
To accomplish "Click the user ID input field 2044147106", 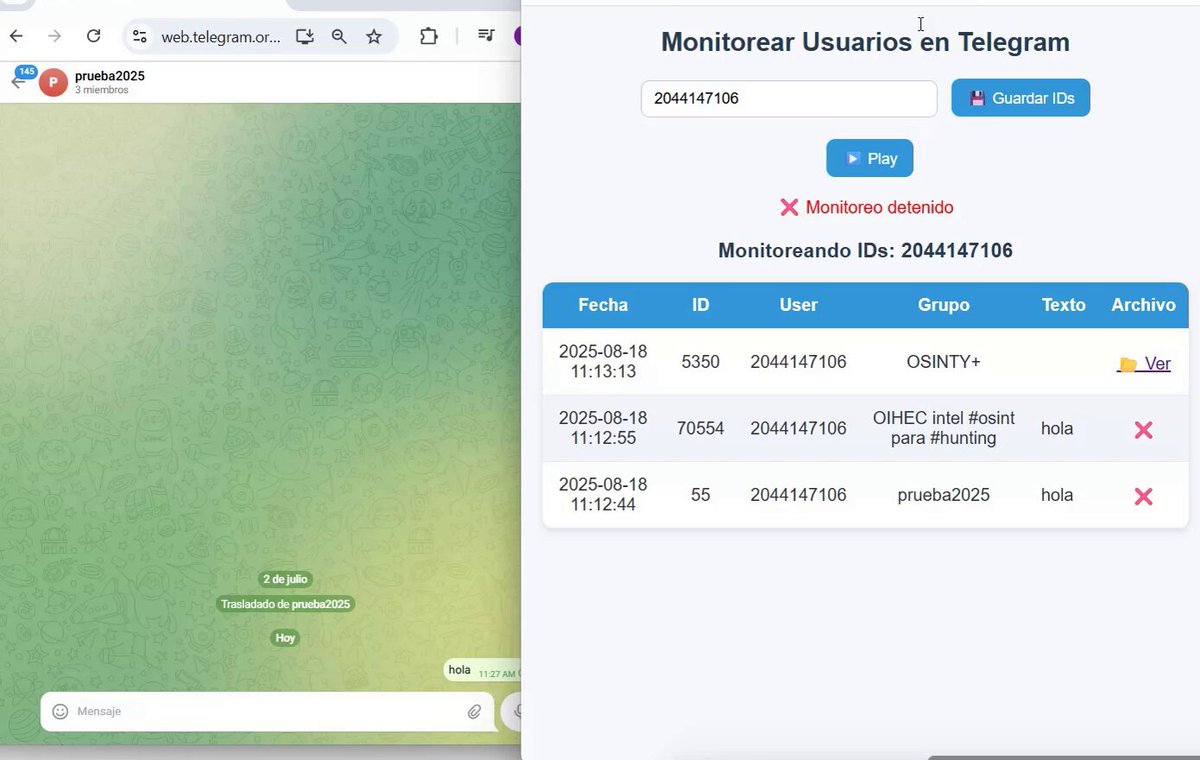I will click(x=789, y=98).
